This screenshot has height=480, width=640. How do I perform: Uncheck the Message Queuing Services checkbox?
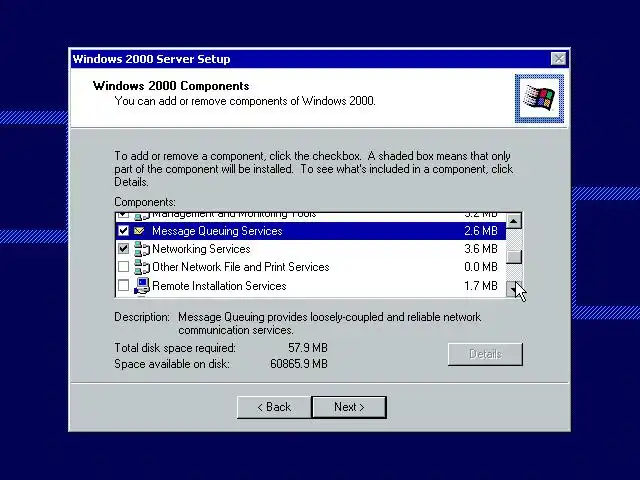click(x=123, y=231)
